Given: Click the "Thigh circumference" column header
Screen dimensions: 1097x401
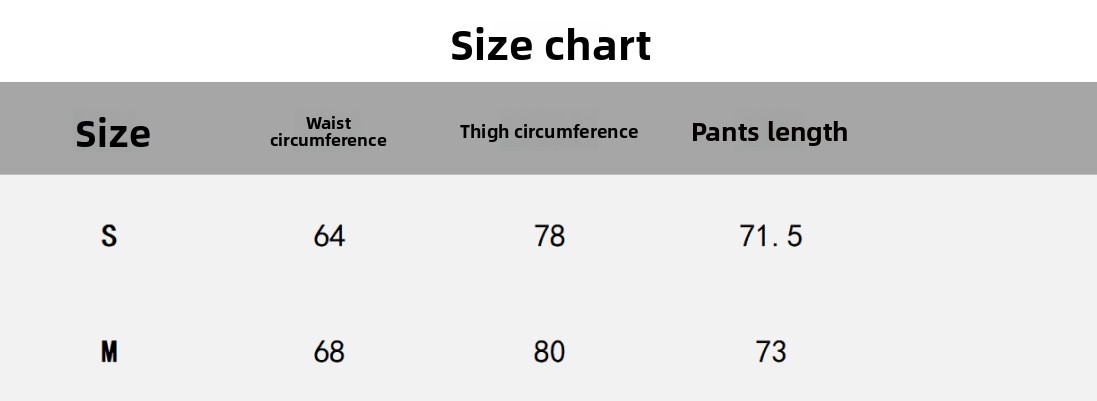Looking at the screenshot, I should click(548, 132).
